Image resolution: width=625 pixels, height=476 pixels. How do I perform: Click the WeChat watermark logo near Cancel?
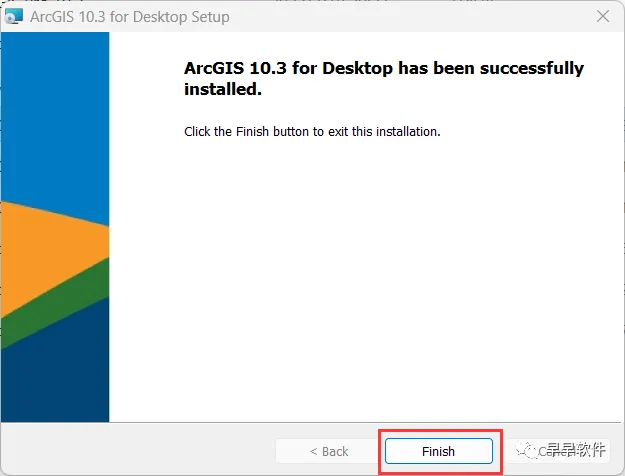click(526, 450)
